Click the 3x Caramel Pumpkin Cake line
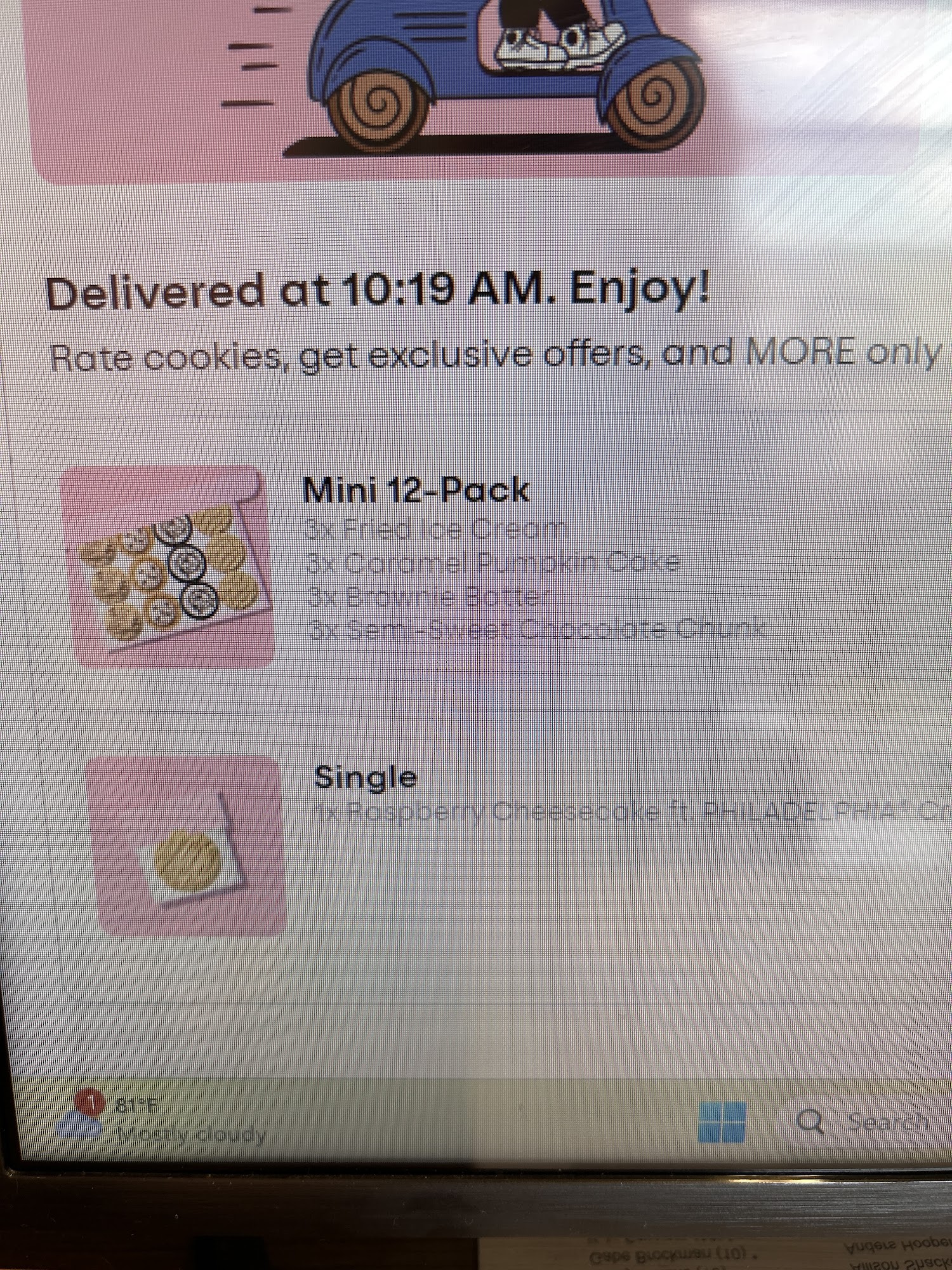952x1270 pixels. click(x=493, y=563)
